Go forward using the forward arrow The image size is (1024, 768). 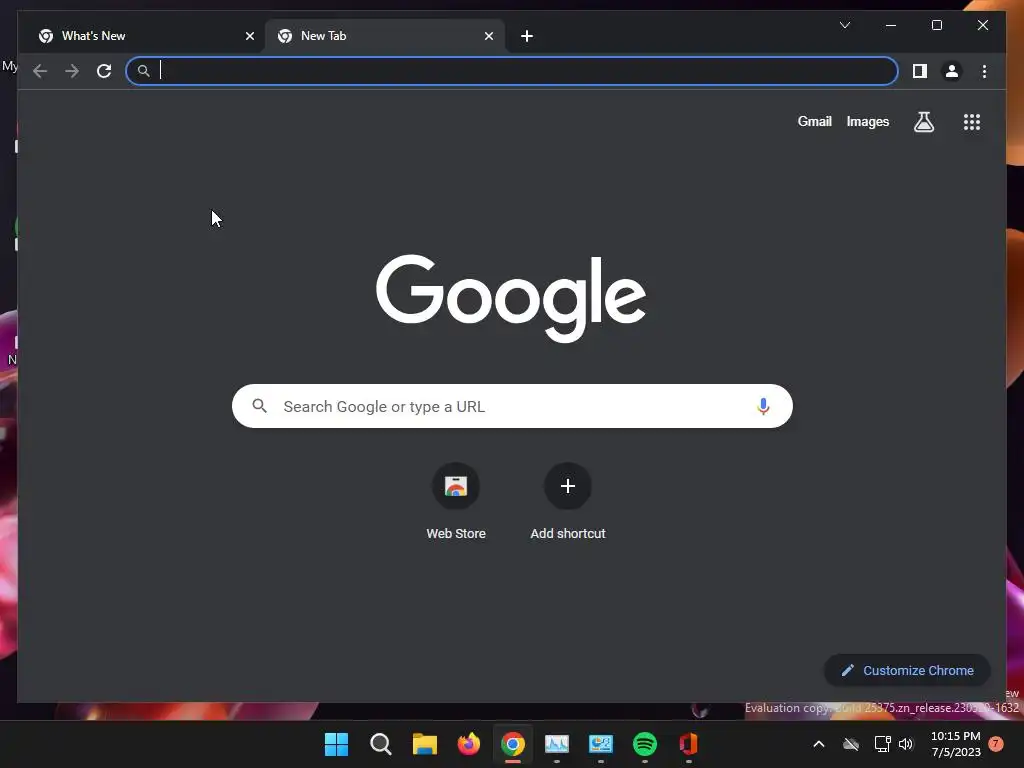[72, 71]
